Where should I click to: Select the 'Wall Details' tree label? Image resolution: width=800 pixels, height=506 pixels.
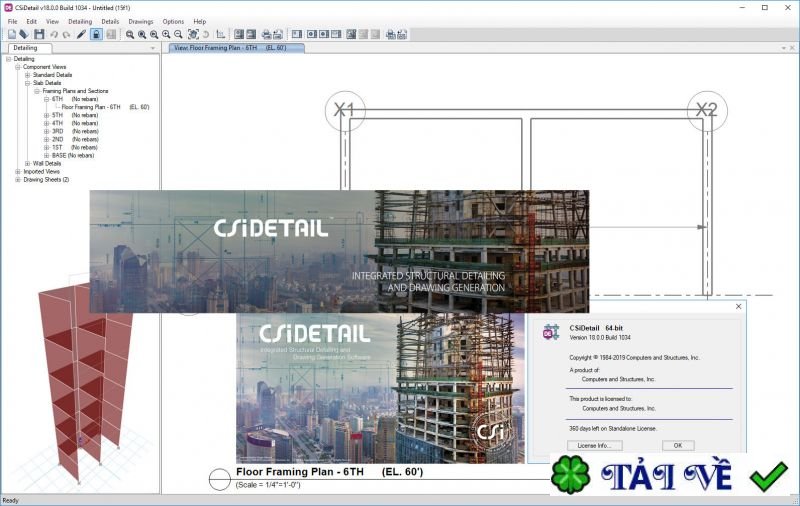click(47, 164)
